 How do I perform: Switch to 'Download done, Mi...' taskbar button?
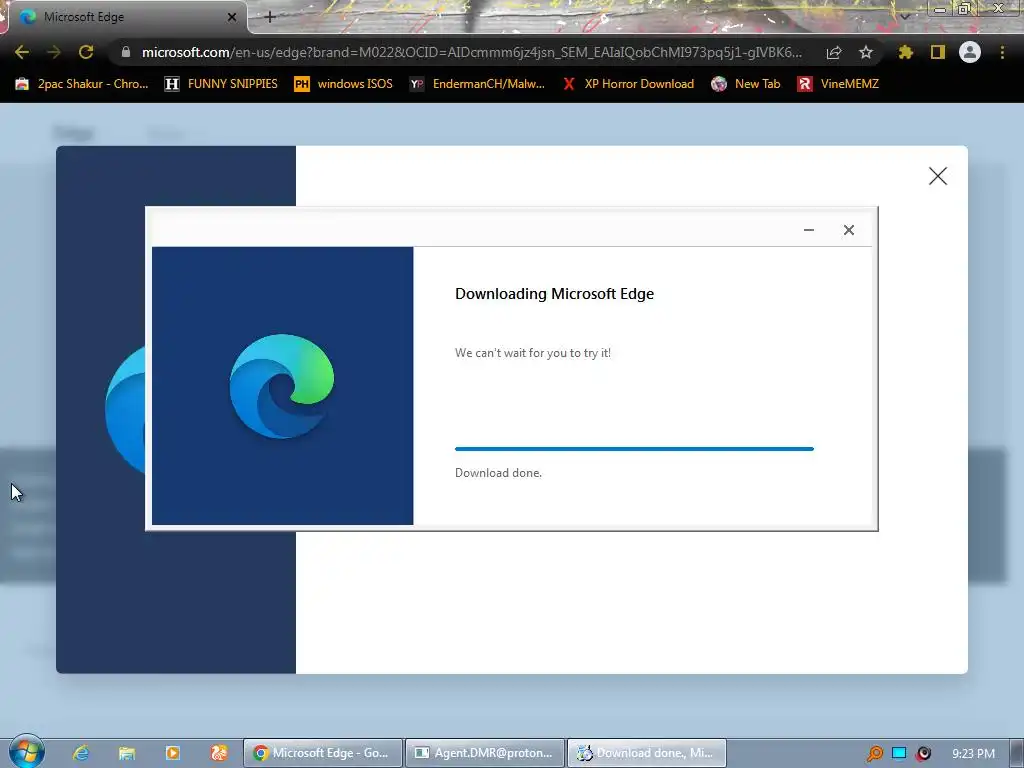[x=647, y=753]
